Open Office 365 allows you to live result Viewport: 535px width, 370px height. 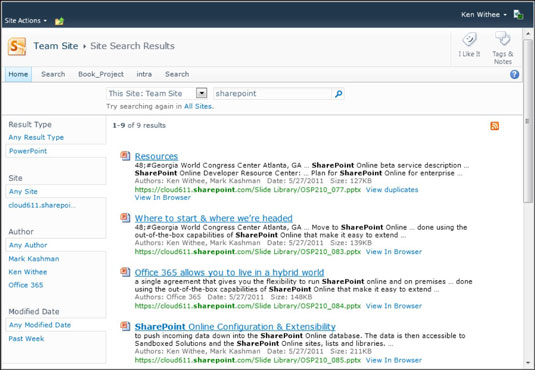[x=229, y=272]
